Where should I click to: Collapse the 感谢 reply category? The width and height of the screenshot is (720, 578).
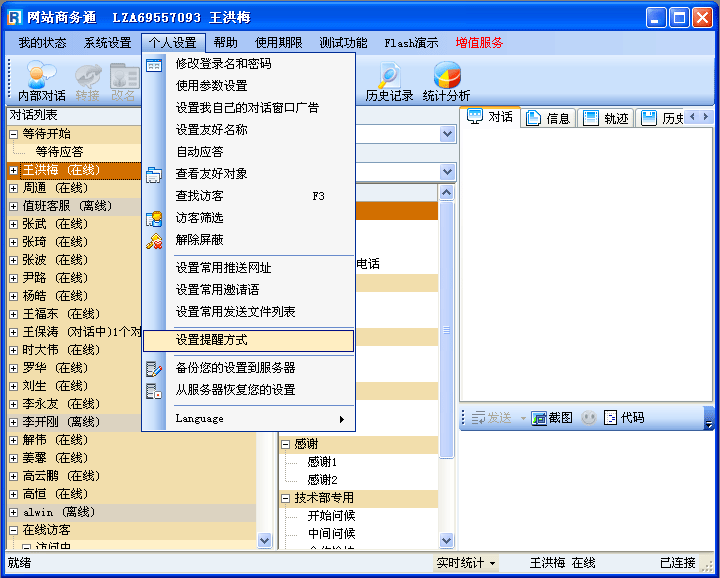[286, 444]
